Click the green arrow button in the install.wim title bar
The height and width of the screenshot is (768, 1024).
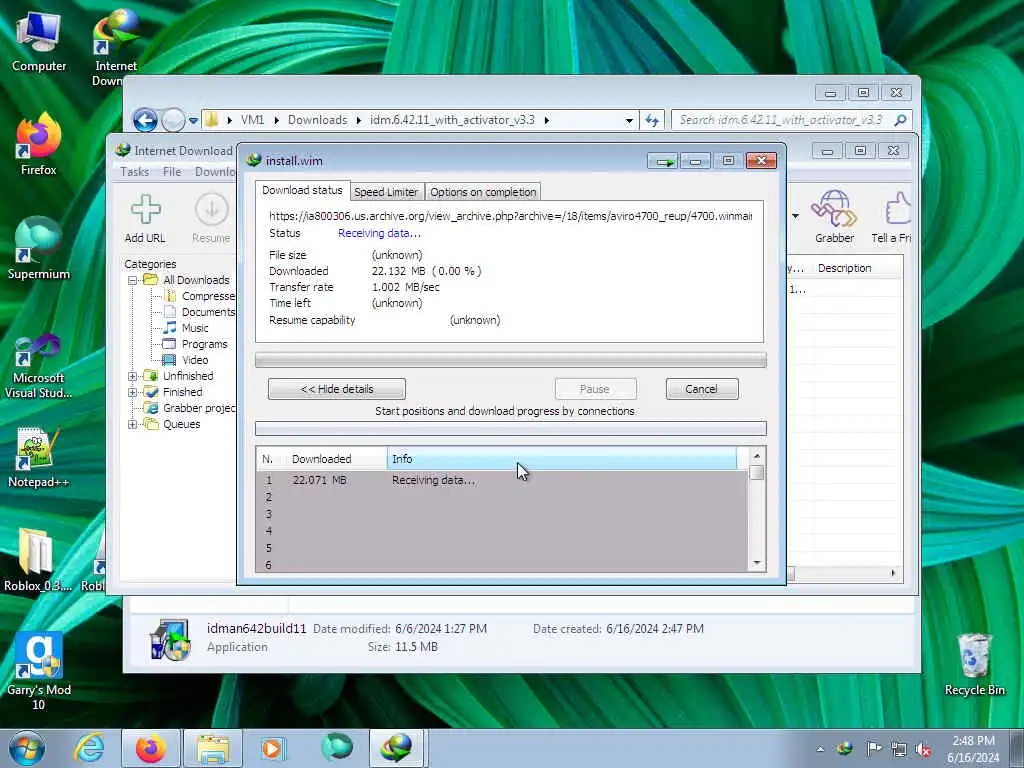(664, 161)
